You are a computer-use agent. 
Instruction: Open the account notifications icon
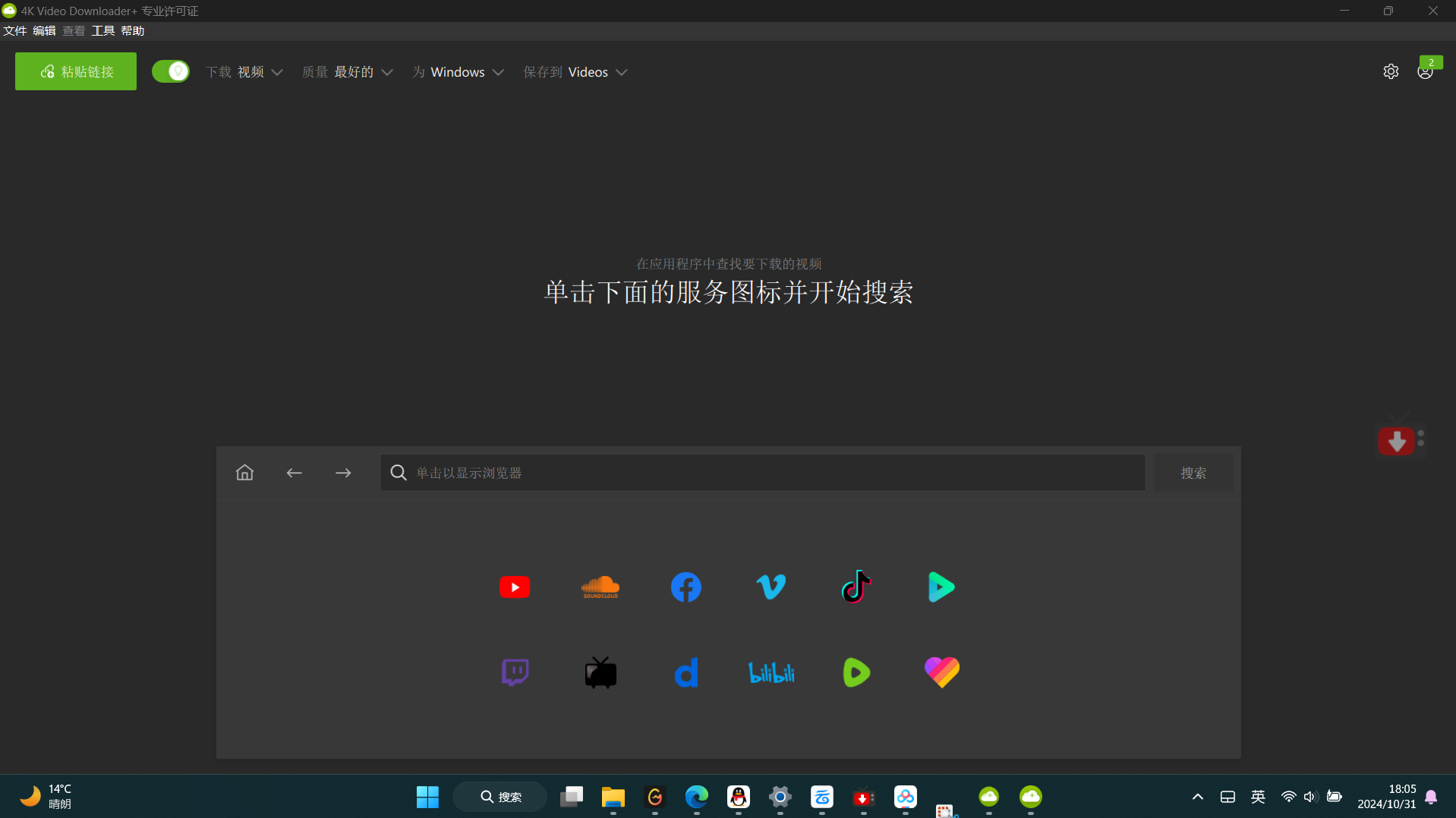click(x=1426, y=71)
